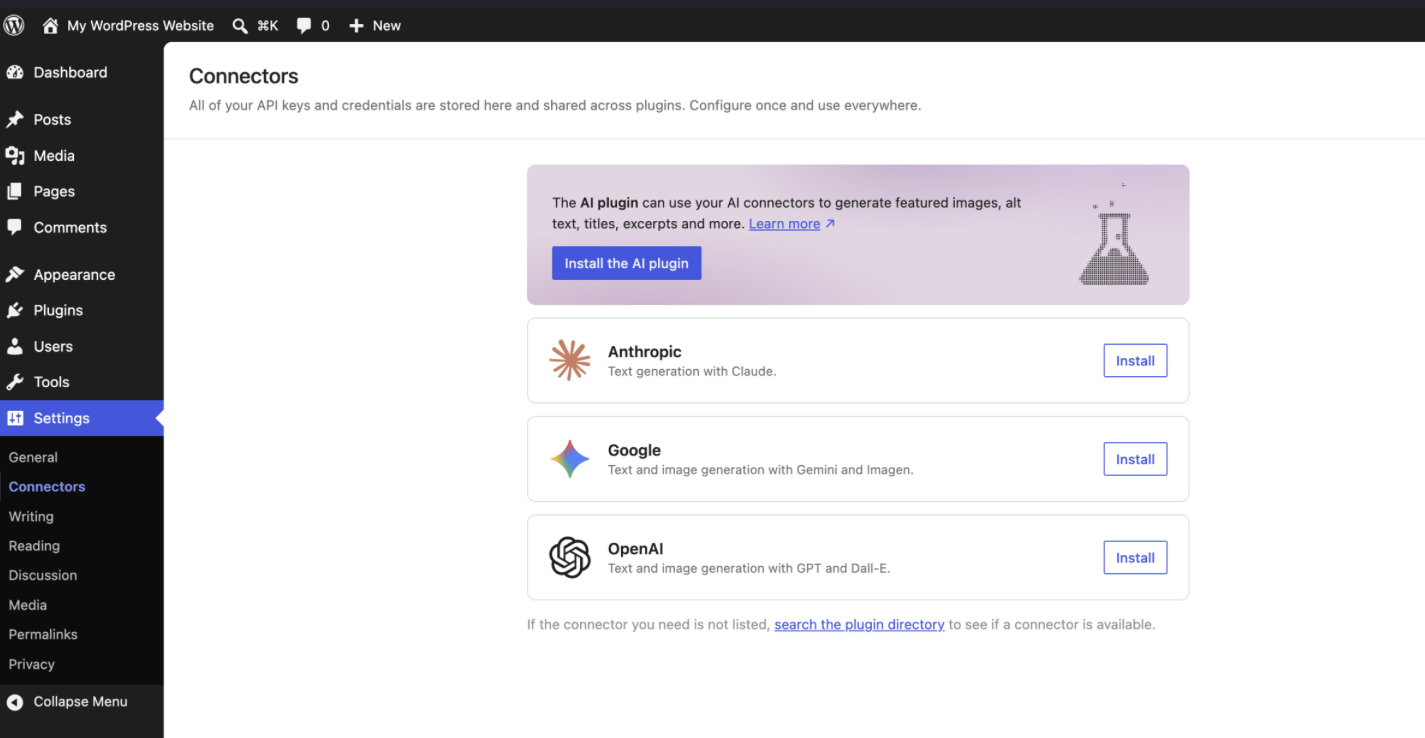This screenshot has width=1425, height=738.
Task: Follow the Learn more link
Action: pos(785,224)
